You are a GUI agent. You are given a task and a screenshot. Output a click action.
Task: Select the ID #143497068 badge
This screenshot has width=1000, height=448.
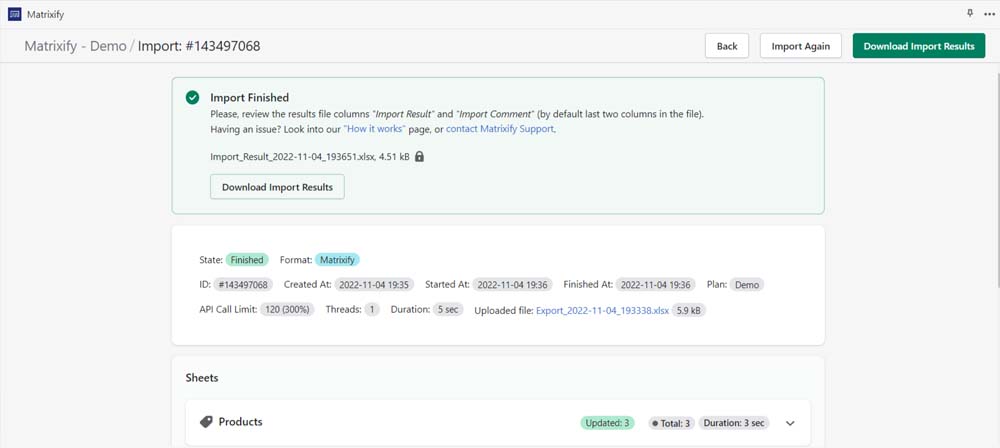[242, 285]
